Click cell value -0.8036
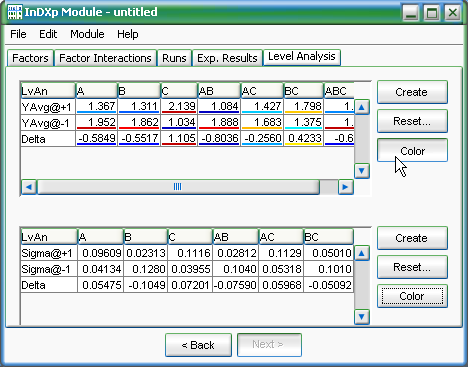This screenshot has width=468, height=367. click(x=219, y=139)
